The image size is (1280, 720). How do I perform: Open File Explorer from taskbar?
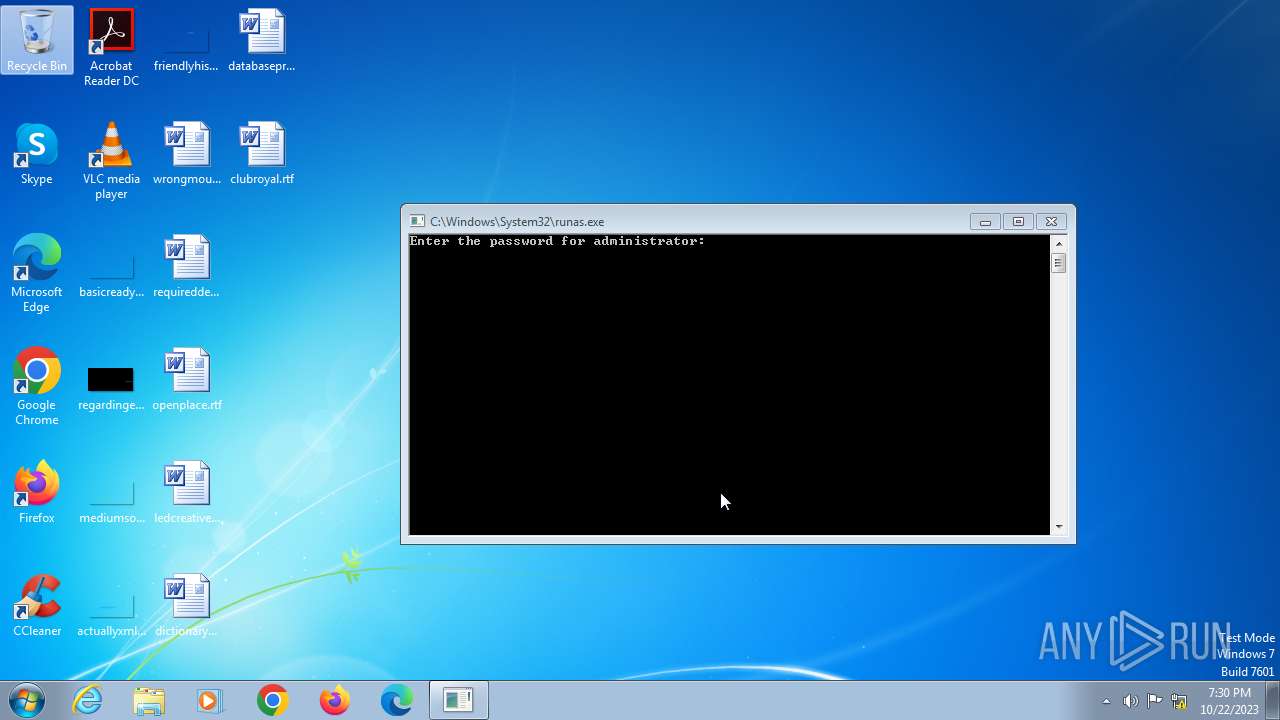[x=149, y=700]
